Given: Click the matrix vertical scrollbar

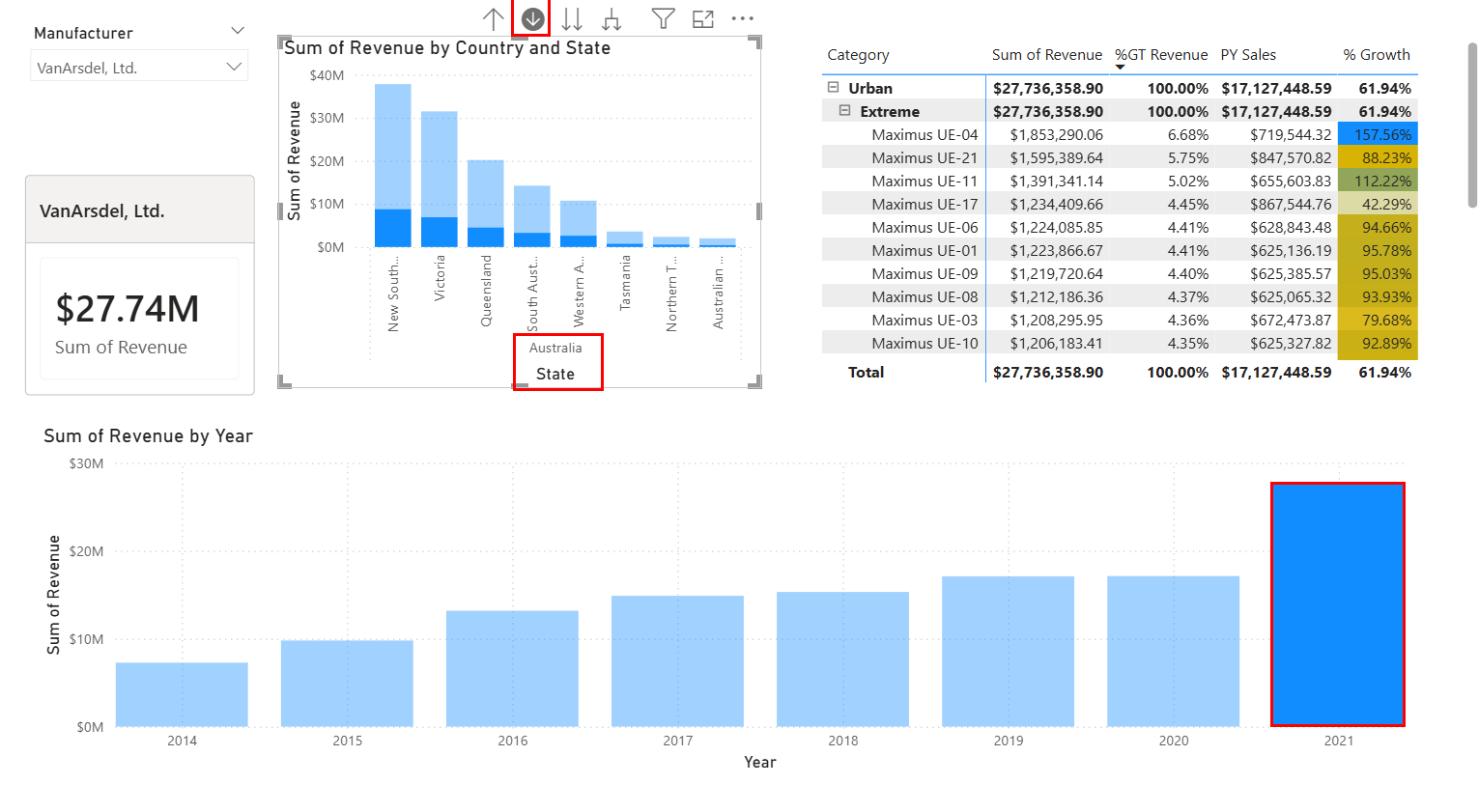Looking at the screenshot, I should point(1472,125).
